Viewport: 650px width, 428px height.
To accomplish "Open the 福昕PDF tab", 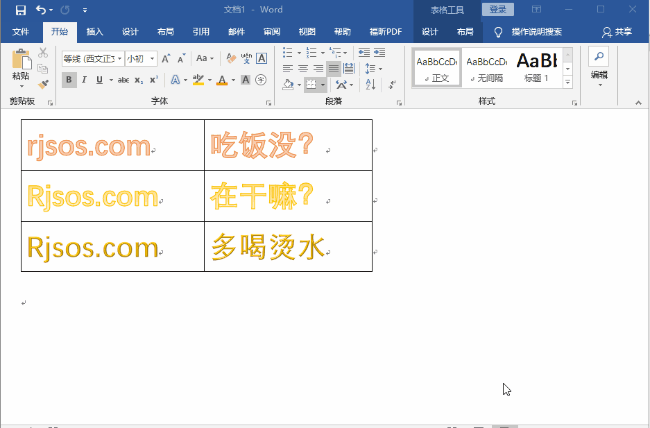I will [x=386, y=32].
